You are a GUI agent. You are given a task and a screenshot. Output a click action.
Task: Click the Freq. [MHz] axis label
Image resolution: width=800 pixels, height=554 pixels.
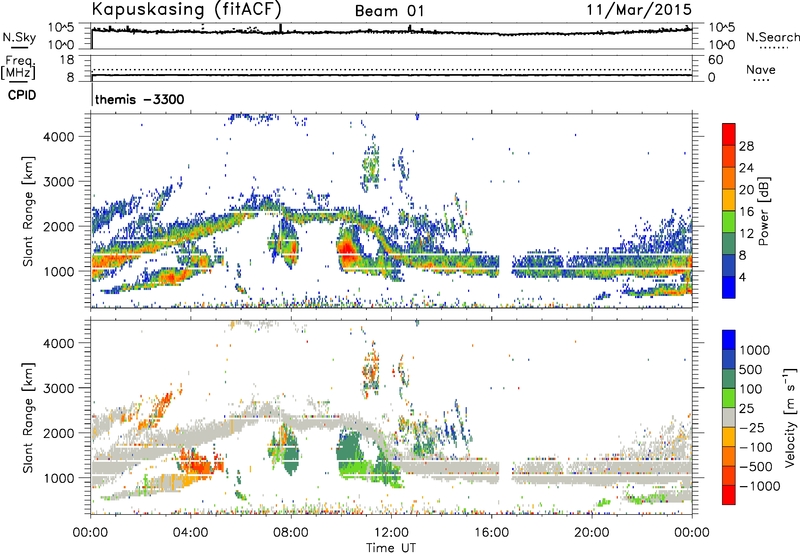click(18, 67)
